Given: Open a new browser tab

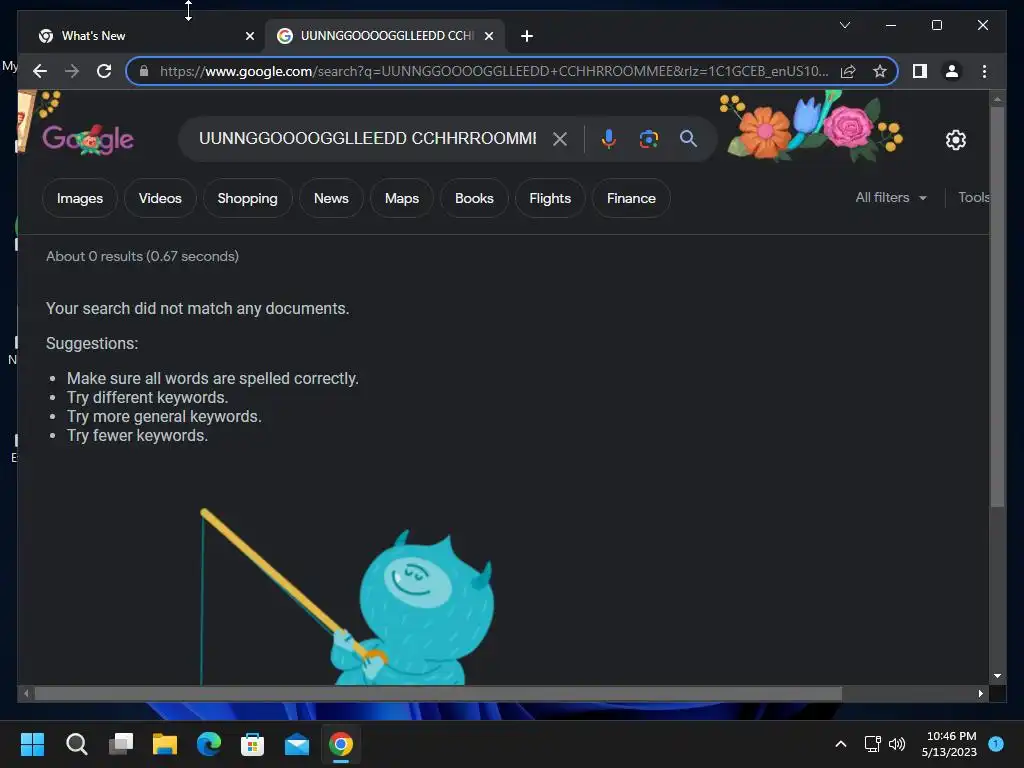Looking at the screenshot, I should pos(527,36).
